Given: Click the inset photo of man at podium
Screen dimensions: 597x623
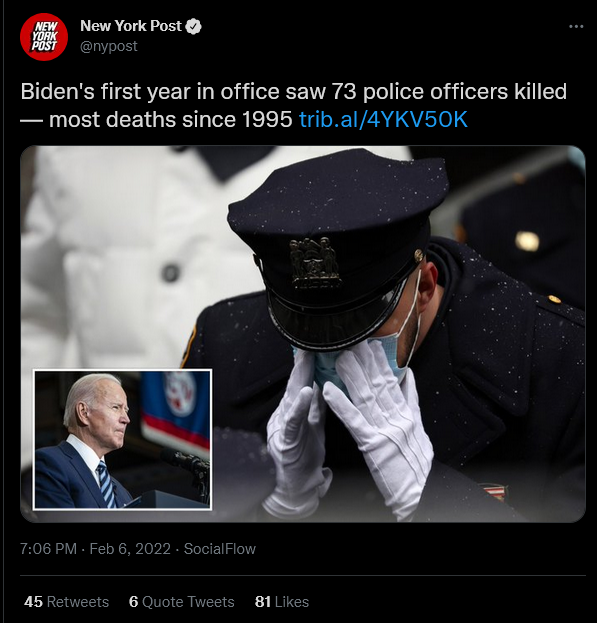Looking at the screenshot, I should 122,439.
